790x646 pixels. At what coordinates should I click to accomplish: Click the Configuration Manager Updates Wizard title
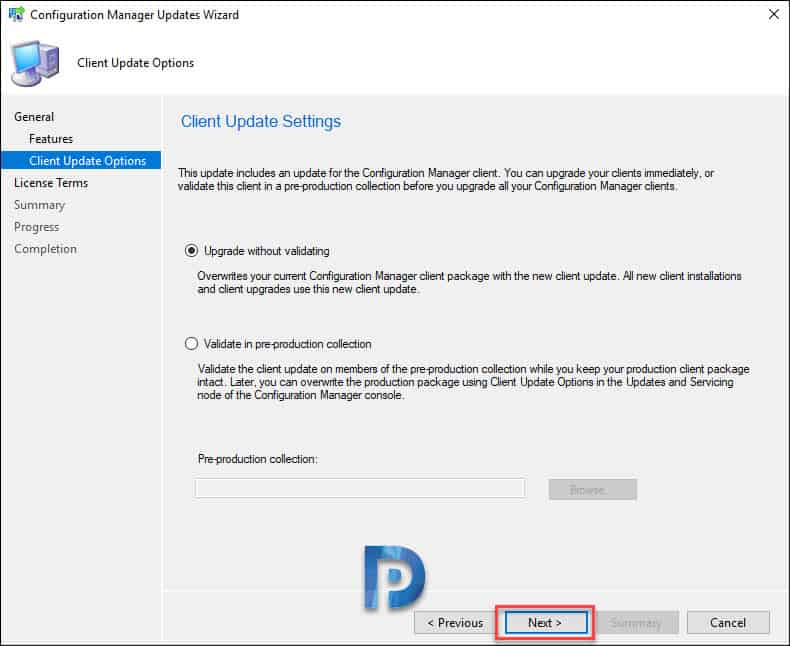click(135, 15)
